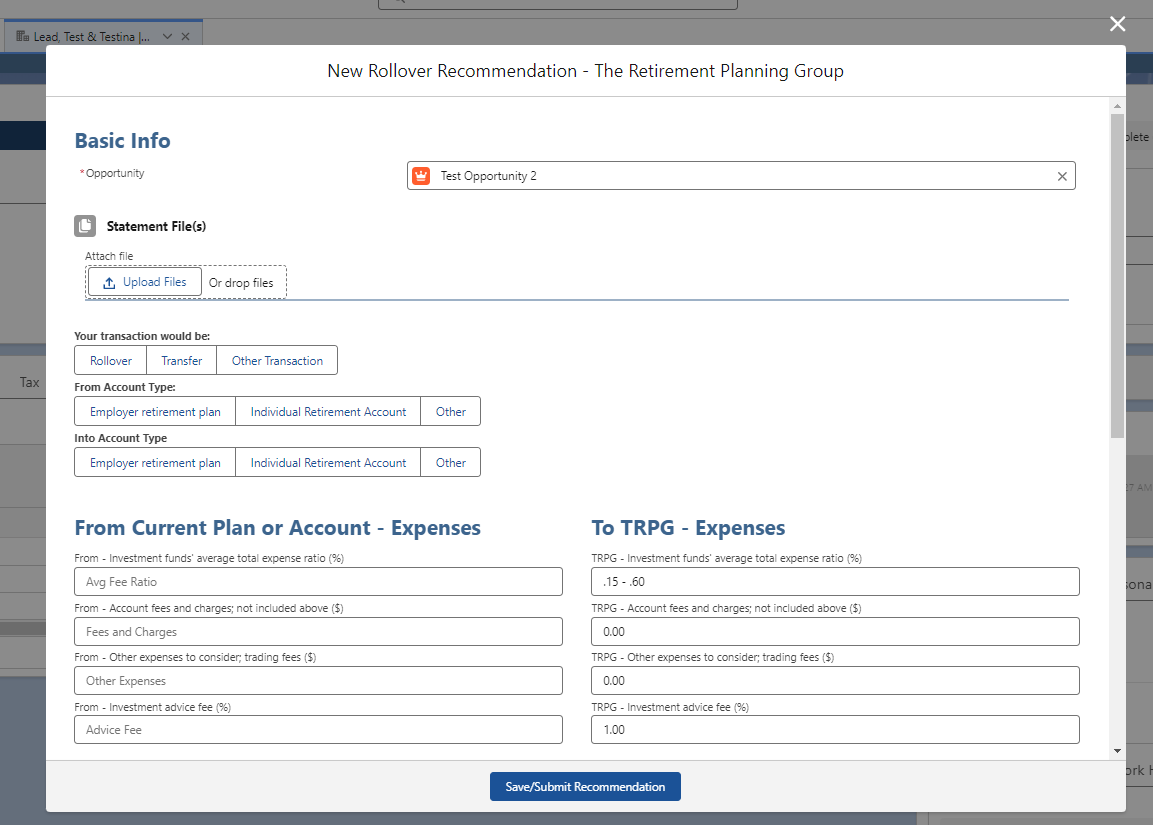This screenshot has width=1153, height=825.
Task: Choose Employer retirement plan under Into Account Type
Action: 155,462
